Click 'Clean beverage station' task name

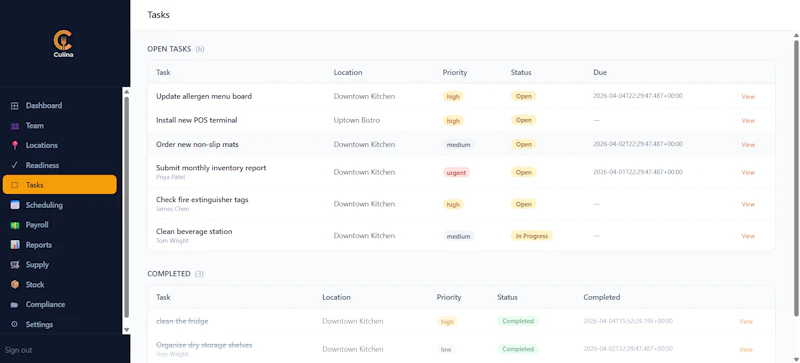click(x=194, y=231)
